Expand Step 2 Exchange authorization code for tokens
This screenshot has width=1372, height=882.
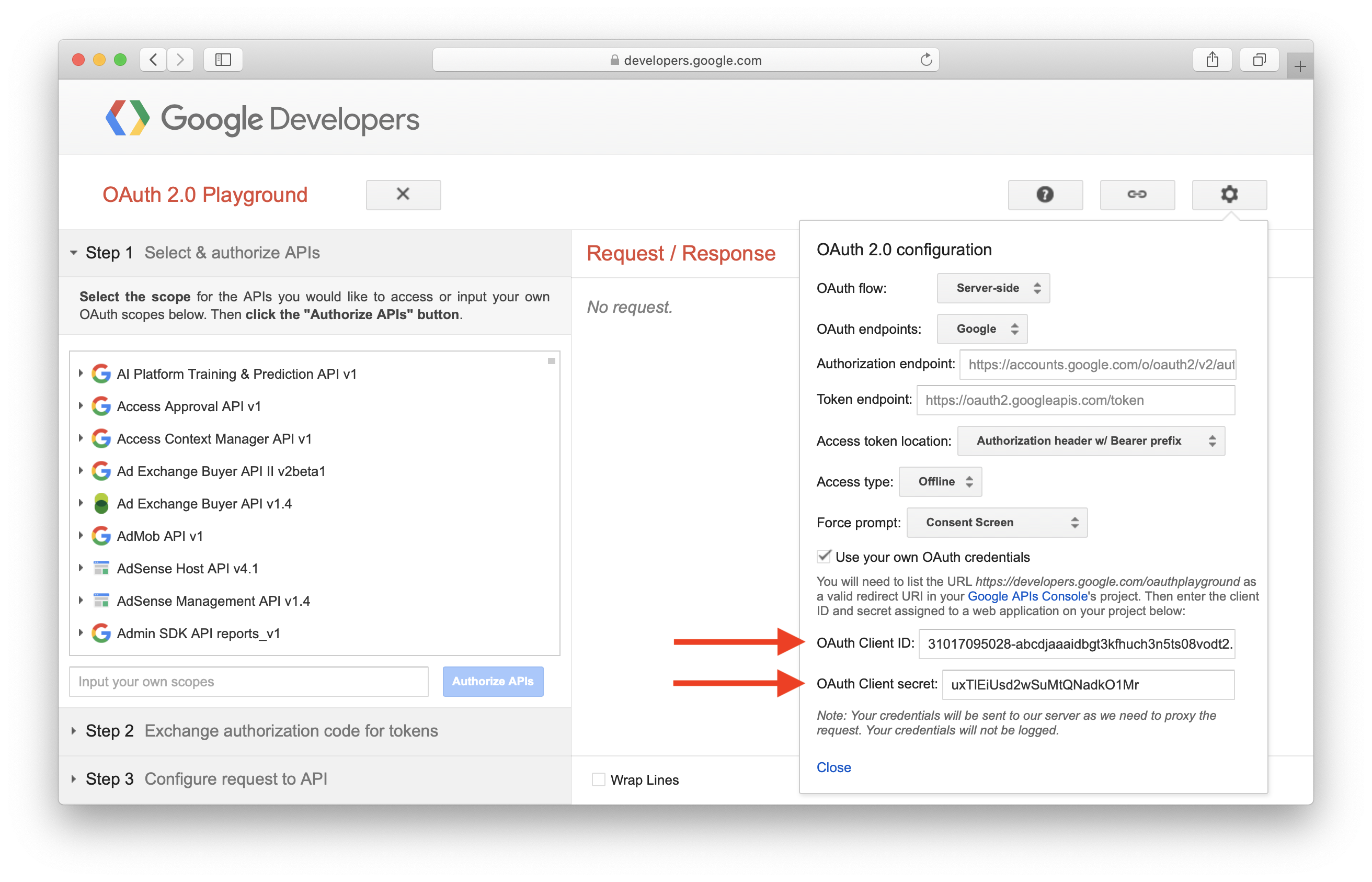(x=315, y=731)
